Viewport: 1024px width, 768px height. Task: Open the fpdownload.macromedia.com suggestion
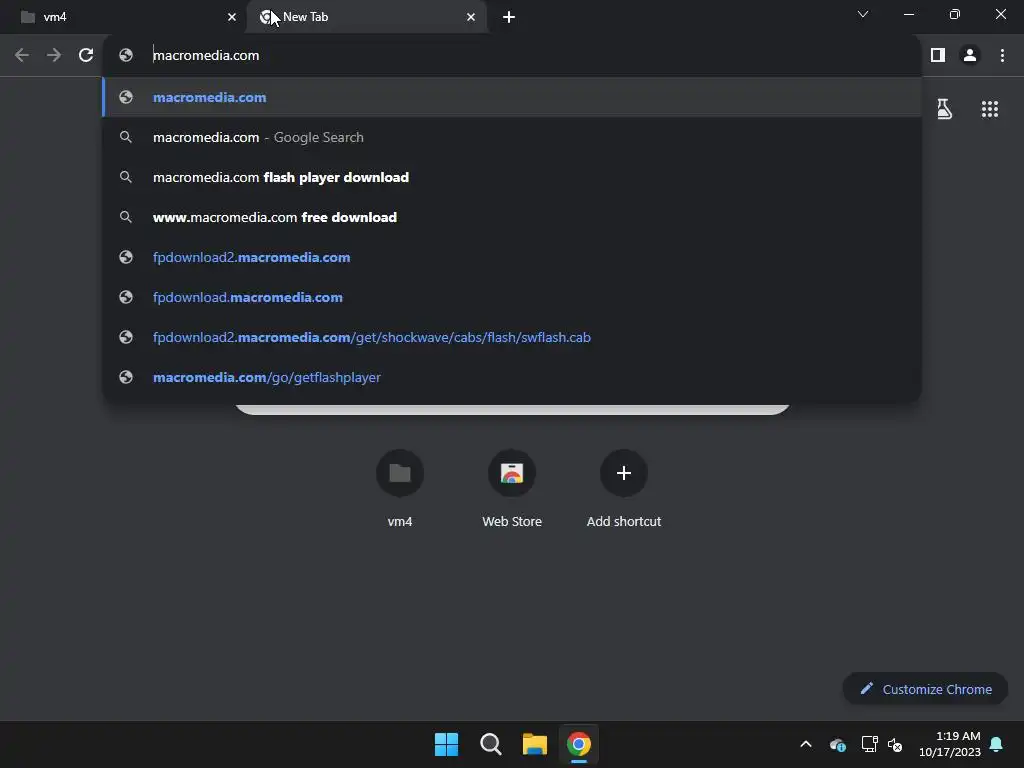point(512,297)
